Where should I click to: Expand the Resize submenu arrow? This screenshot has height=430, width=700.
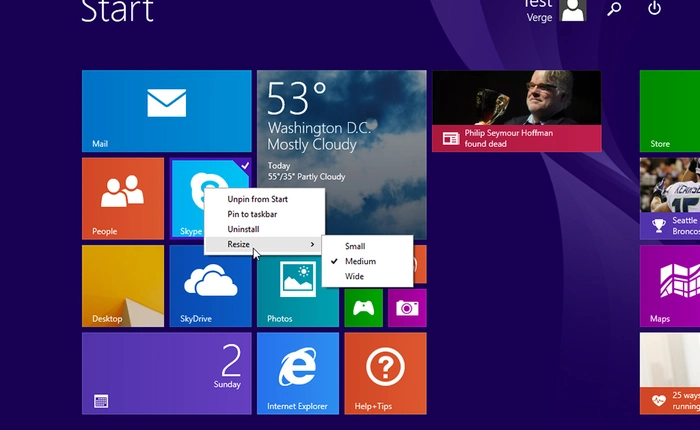pos(312,244)
